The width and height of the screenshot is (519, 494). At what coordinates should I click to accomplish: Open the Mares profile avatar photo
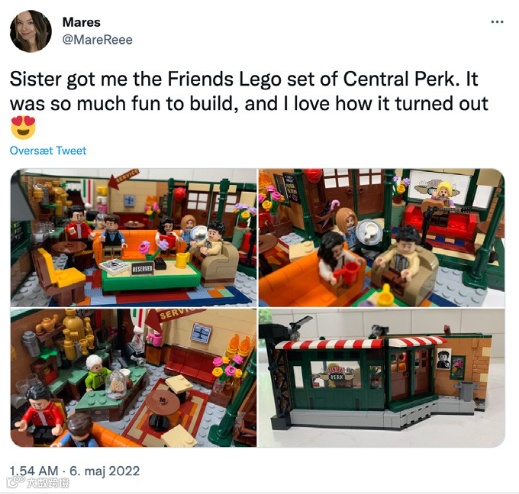click(31, 31)
